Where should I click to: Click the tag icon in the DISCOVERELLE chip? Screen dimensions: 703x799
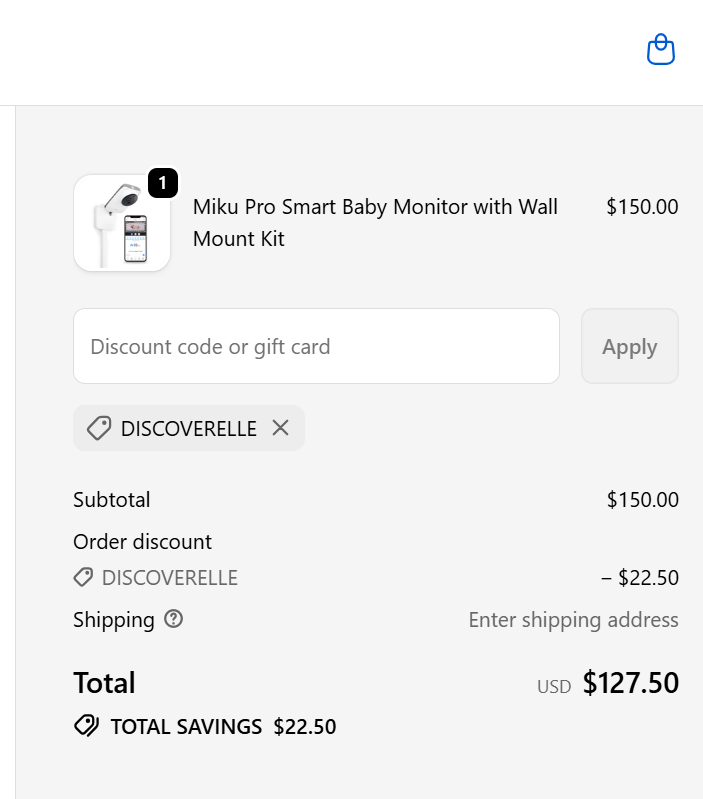click(99, 428)
